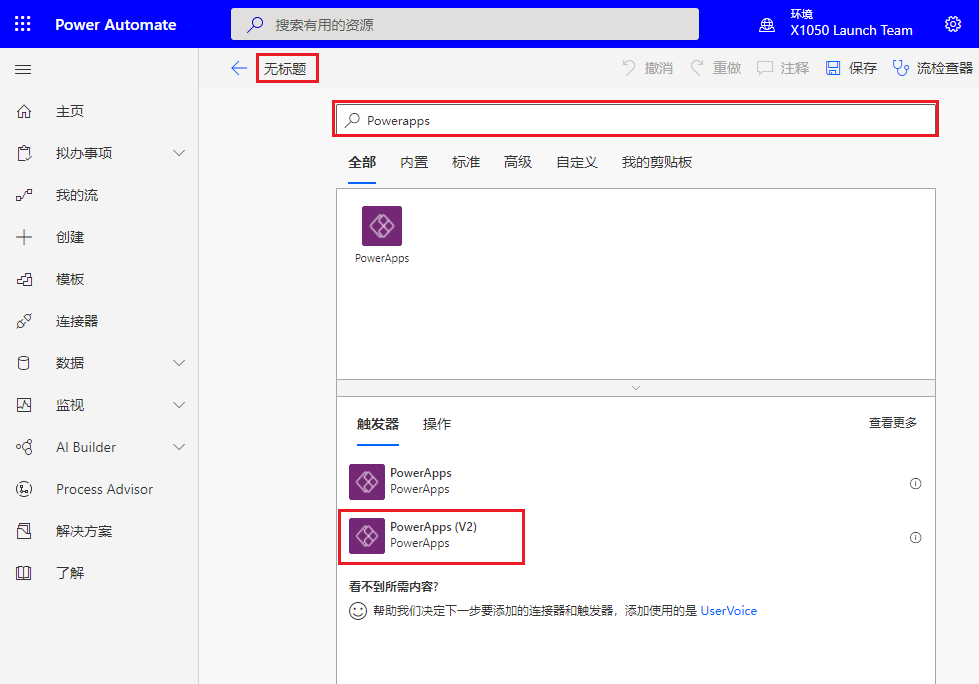The image size is (979, 684).
Task: Select the 触发器 tab
Action: coord(378,424)
